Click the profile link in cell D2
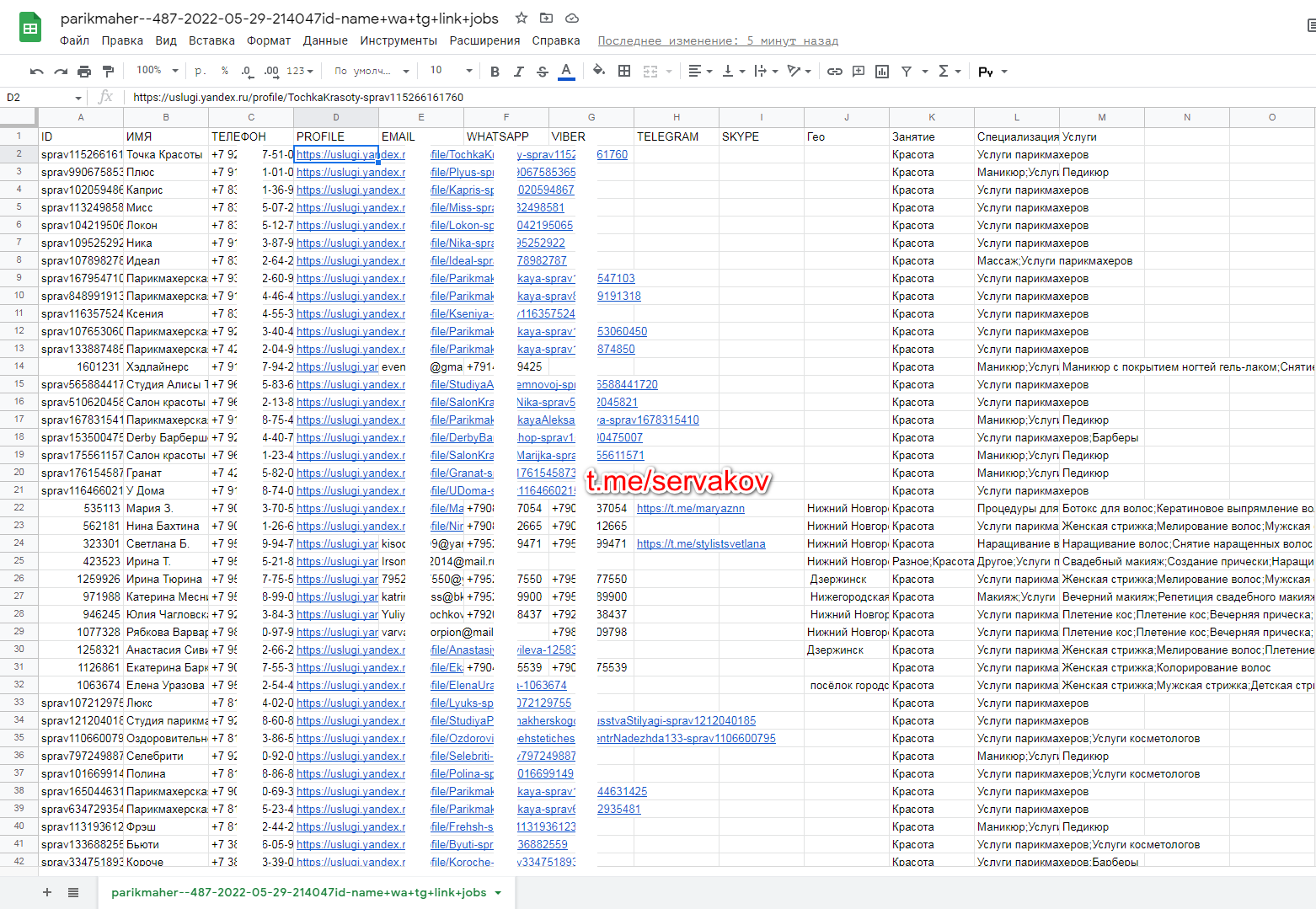Image resolution: width=1316 pixels, height=909 pixels. (x=336, y=154)
